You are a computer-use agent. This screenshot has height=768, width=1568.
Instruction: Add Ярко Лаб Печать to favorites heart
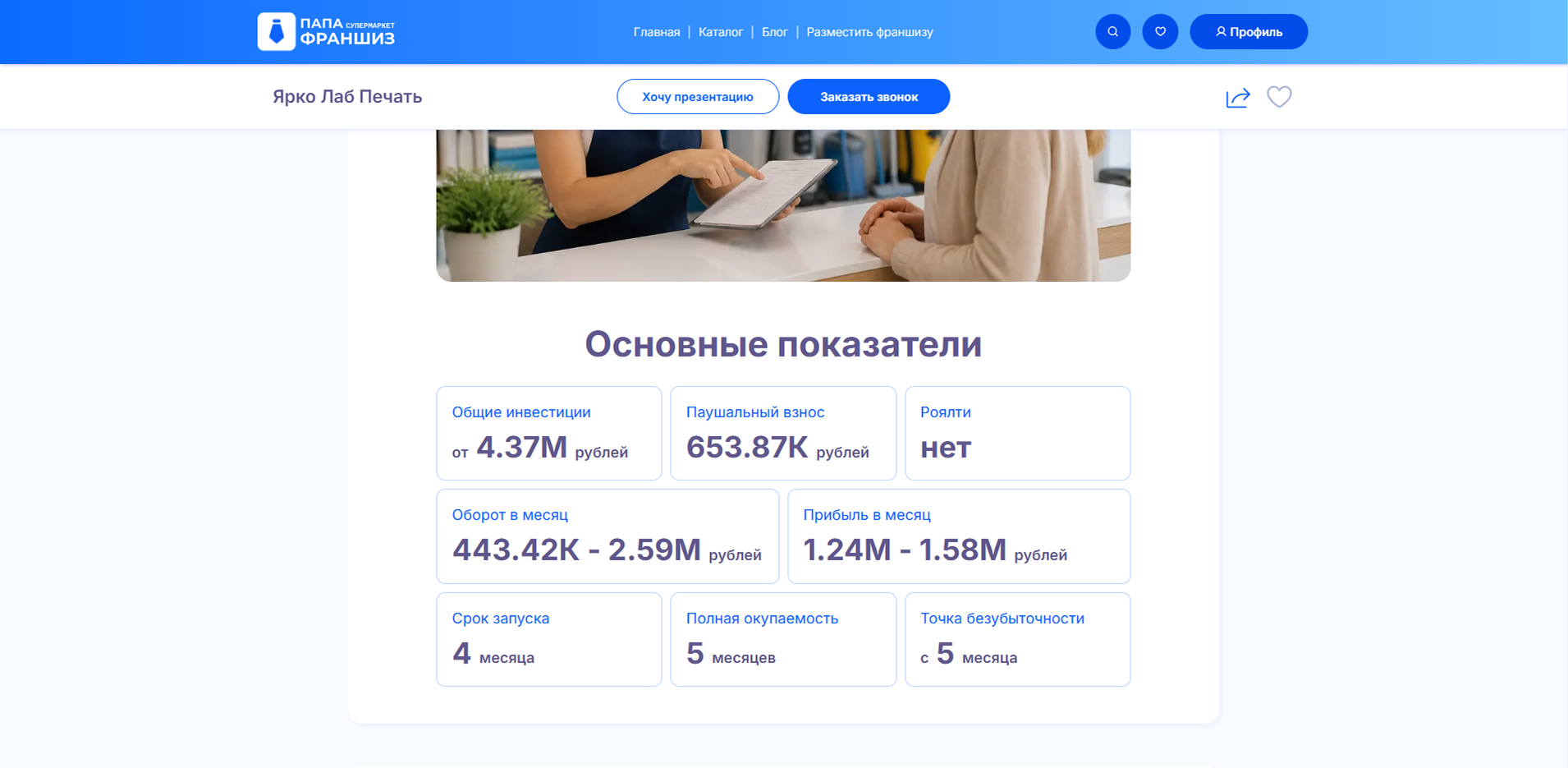coord(1279,97)
